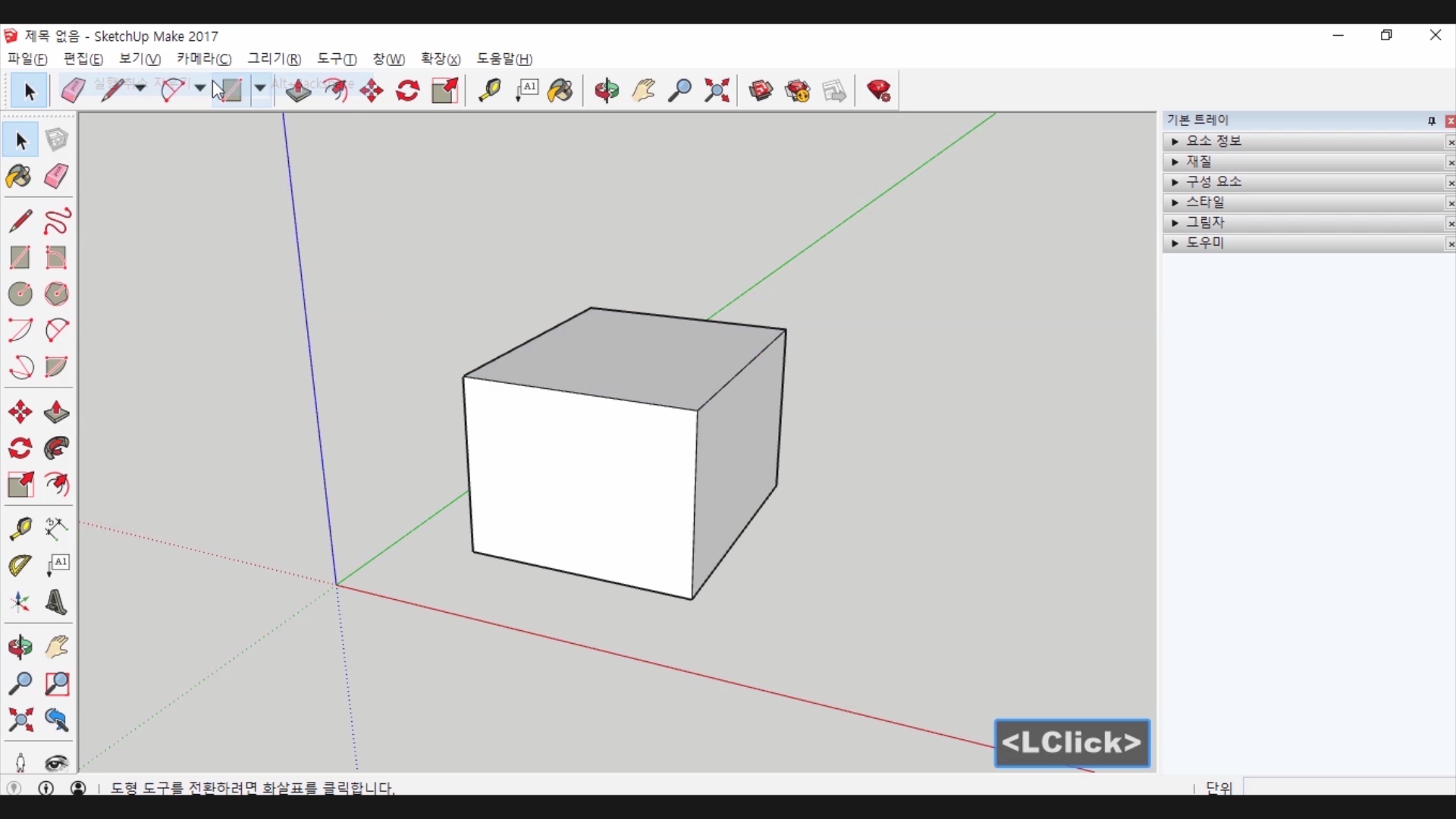1456x819 pixels.
Task: Toggle the Look Around eye tool
Action: (57, 763)
